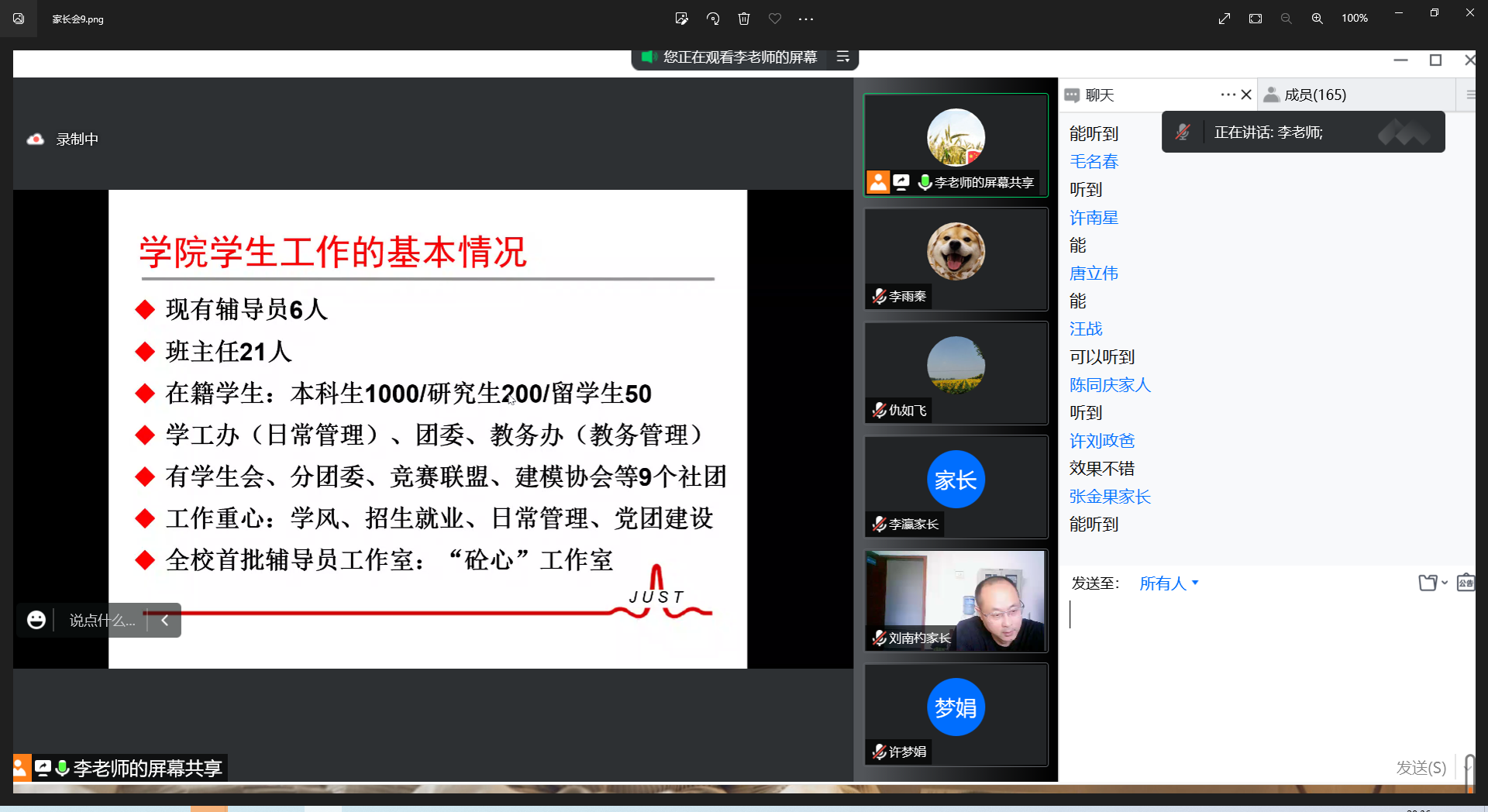Toggle the muted mic icon for 李雨秦
Screen dimensions: 1488x812
click(x=879, y=296)
